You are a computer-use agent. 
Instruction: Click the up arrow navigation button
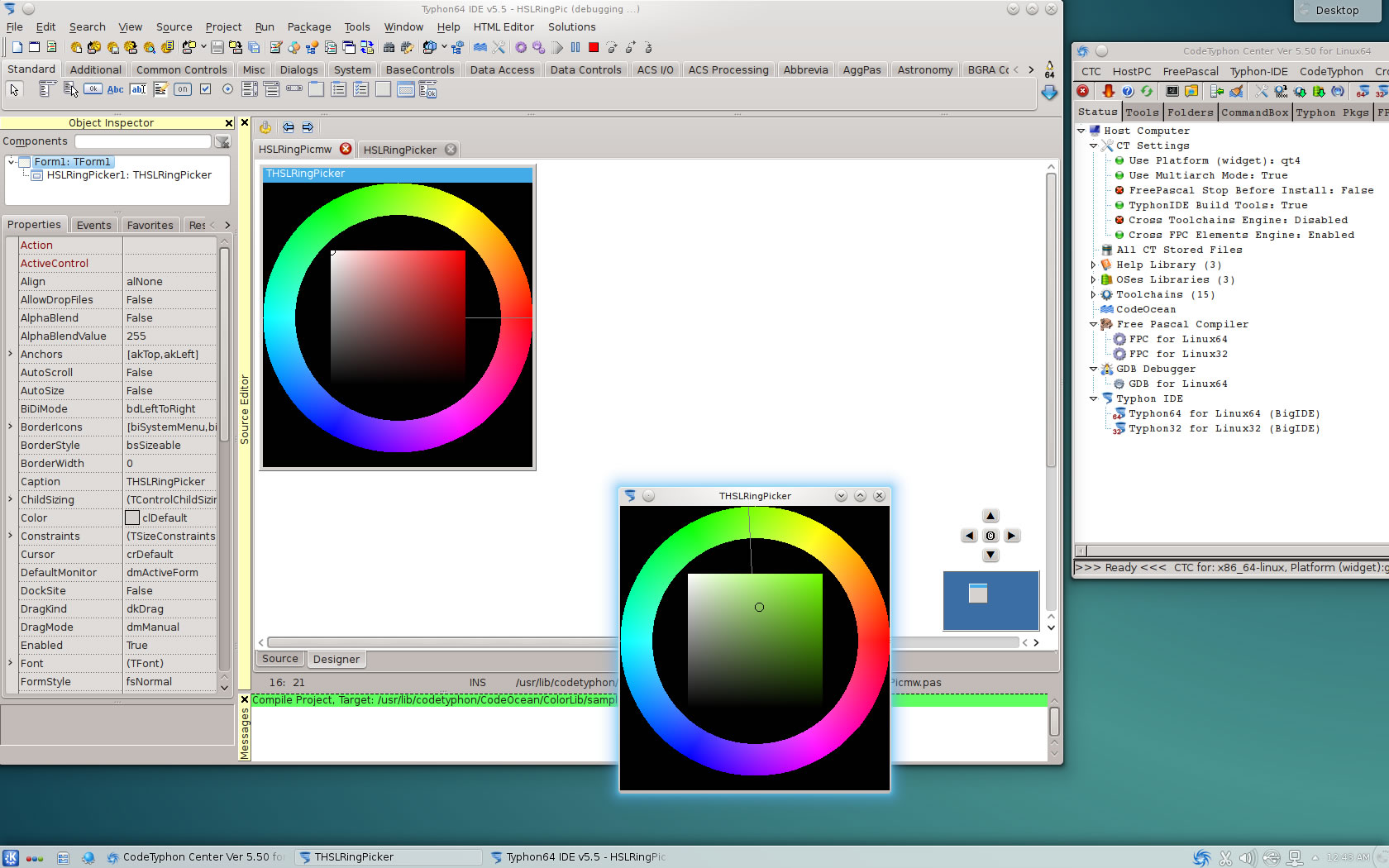pos(990,516)
